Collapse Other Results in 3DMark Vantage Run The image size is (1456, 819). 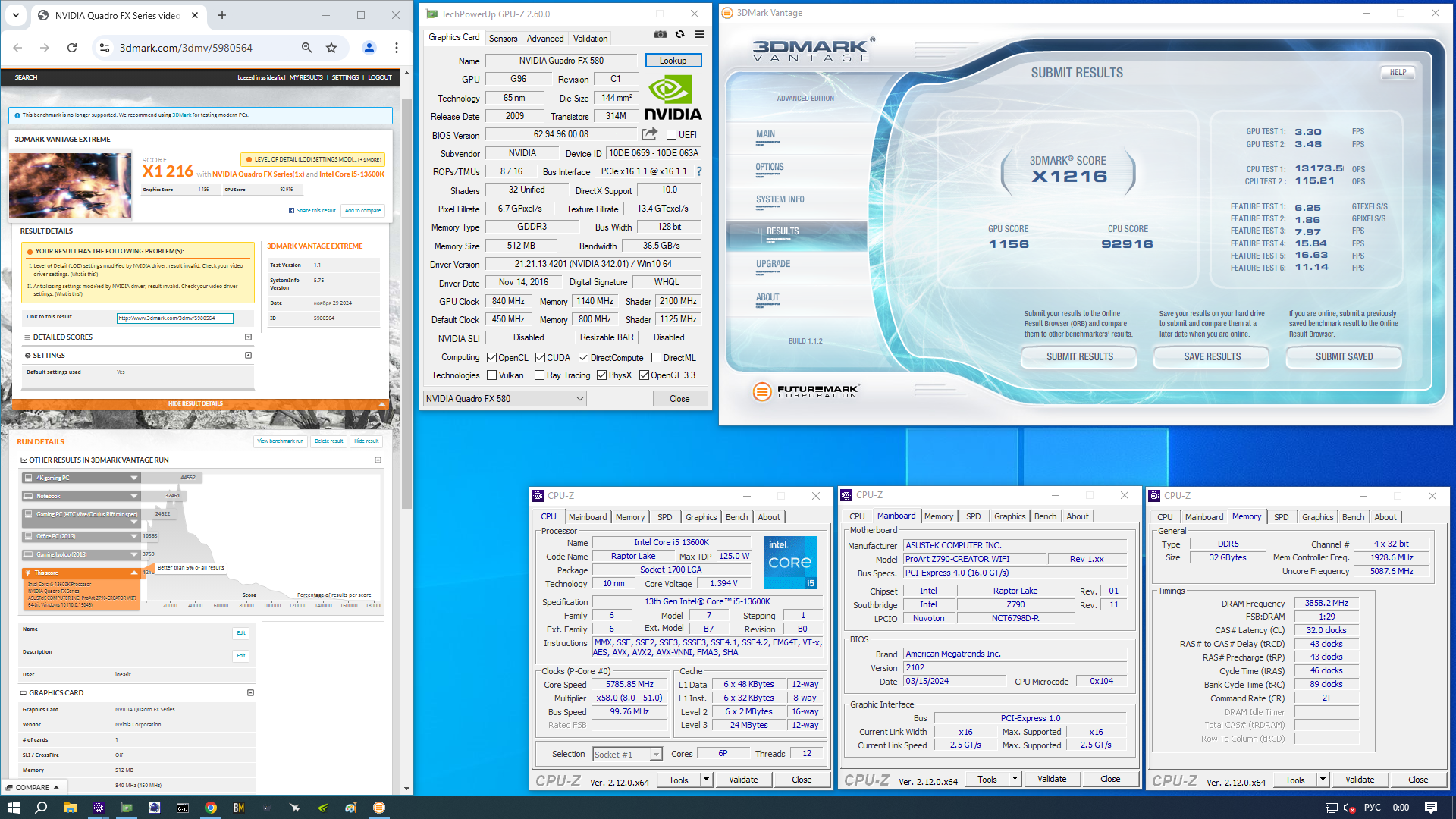(378, 460)
